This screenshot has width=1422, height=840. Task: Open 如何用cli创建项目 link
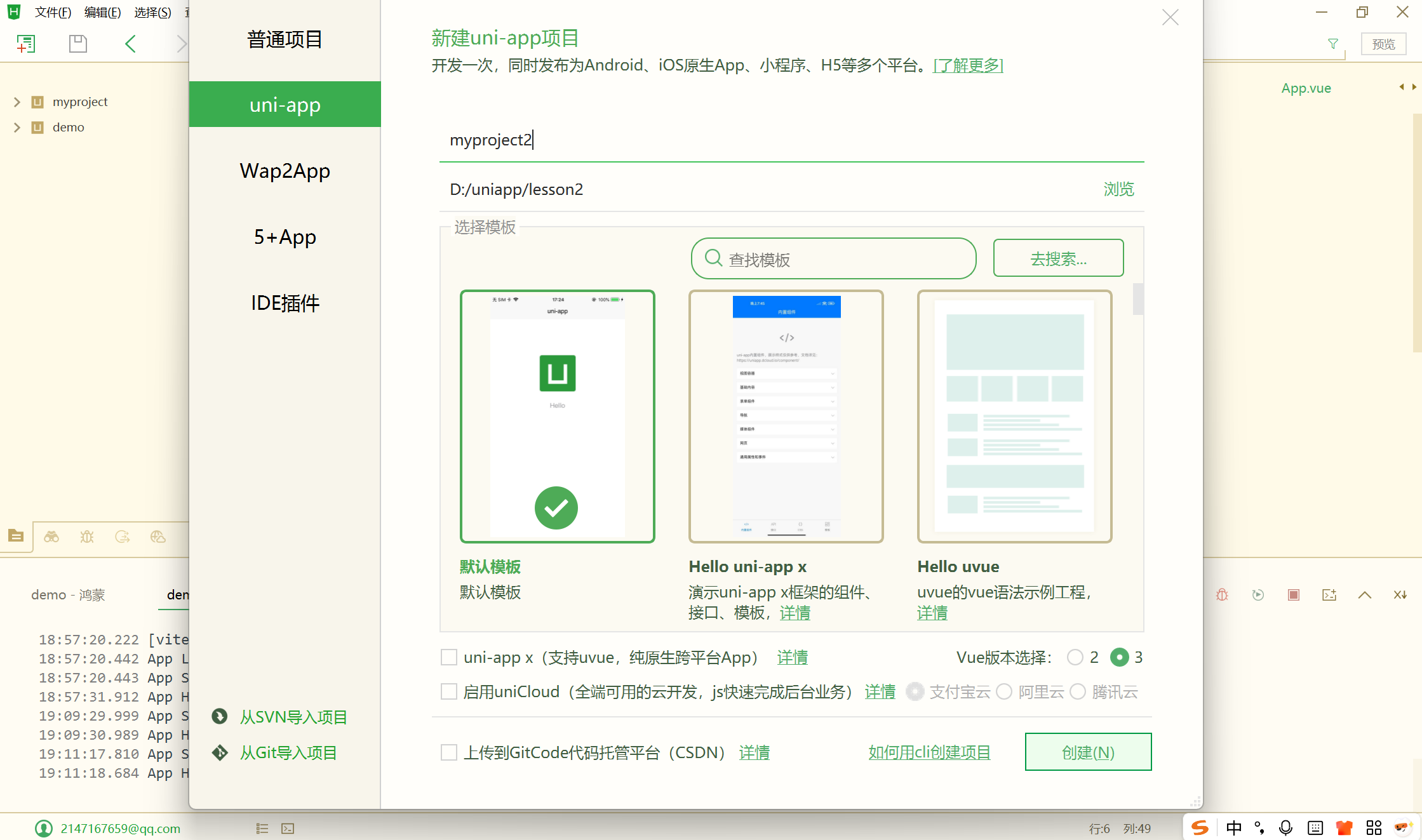coord(930,752)
